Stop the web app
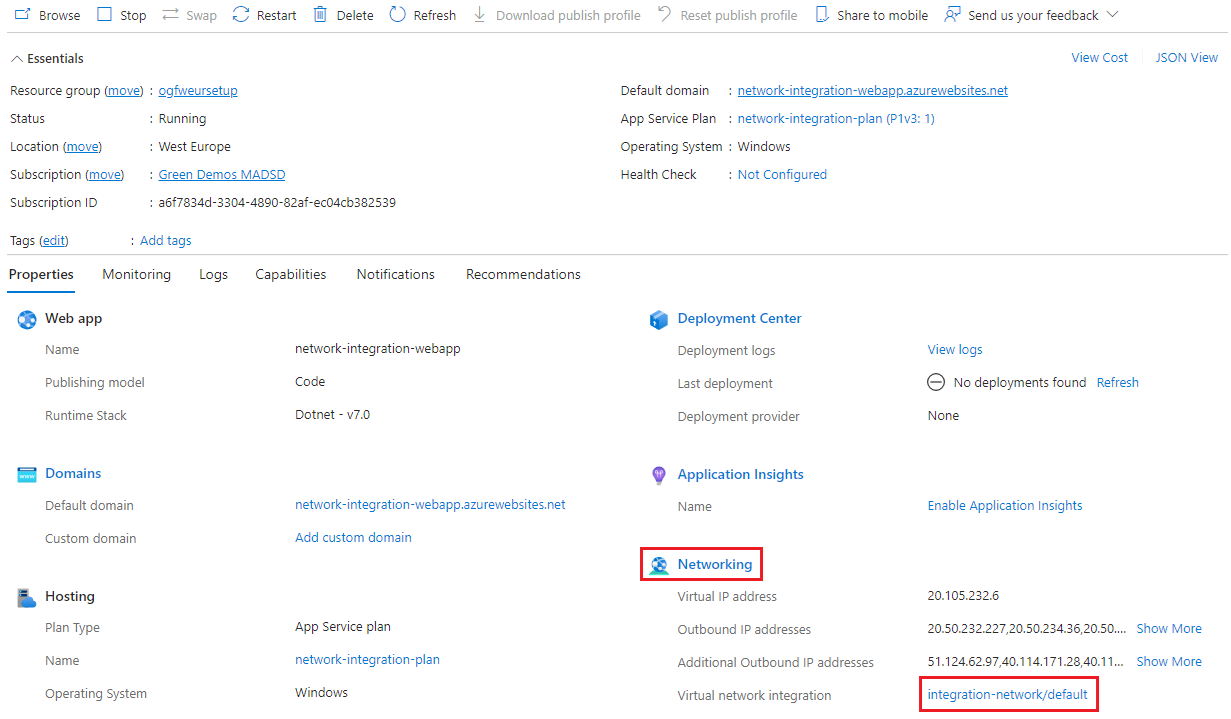 [120, 14]
